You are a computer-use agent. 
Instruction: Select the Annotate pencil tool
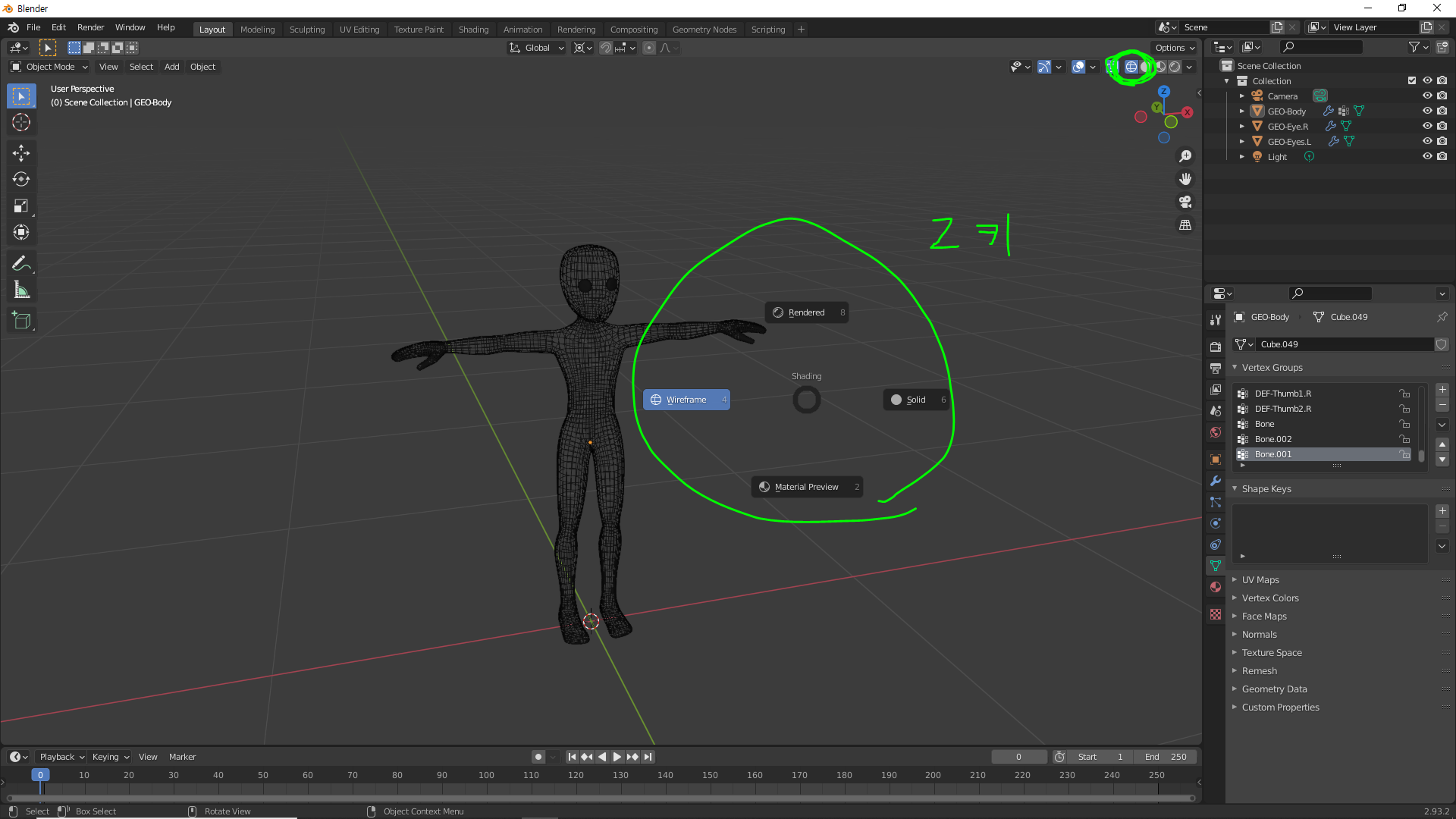coord(21,264)
